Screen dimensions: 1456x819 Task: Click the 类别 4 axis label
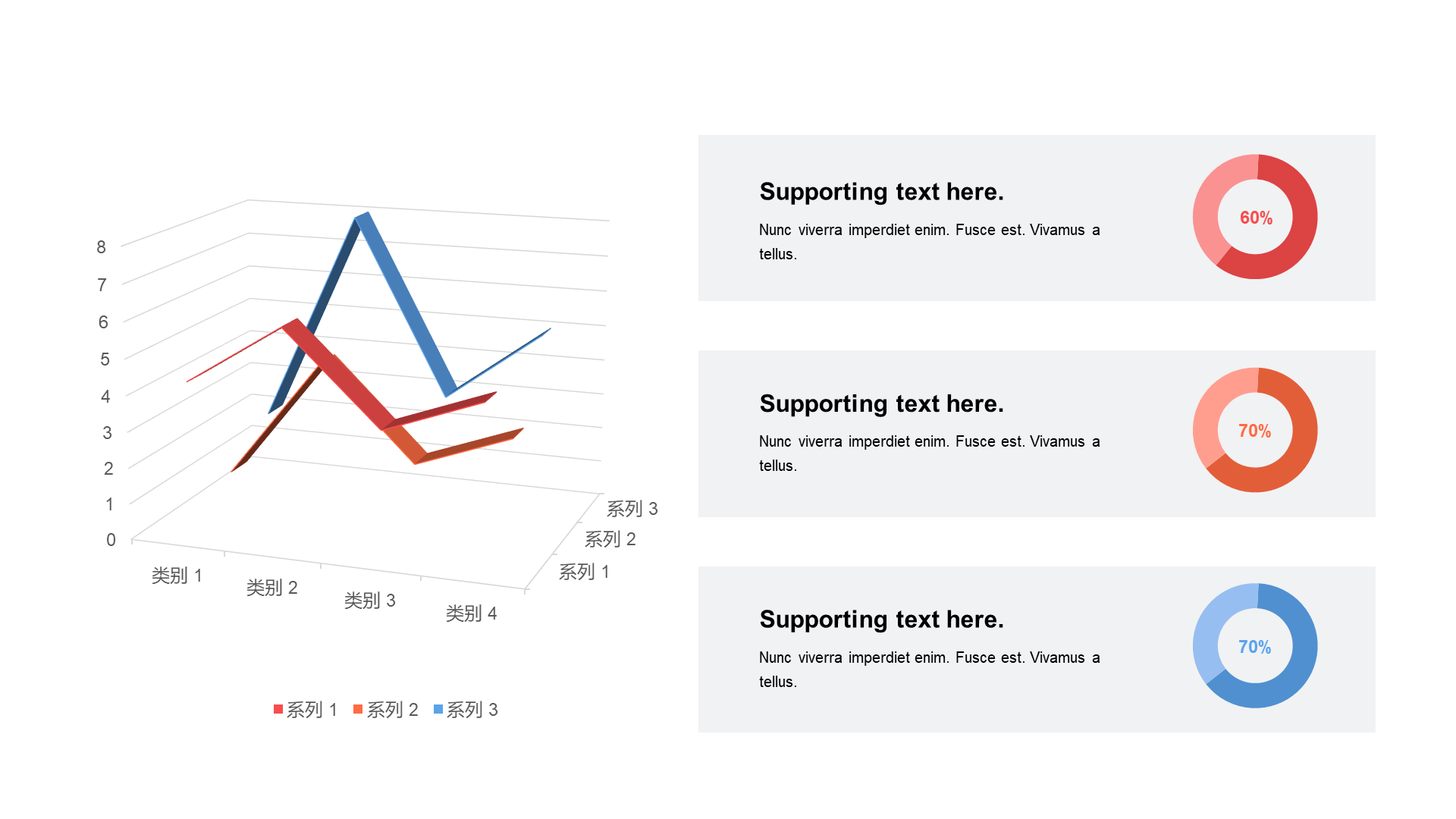tap(471, 613)
